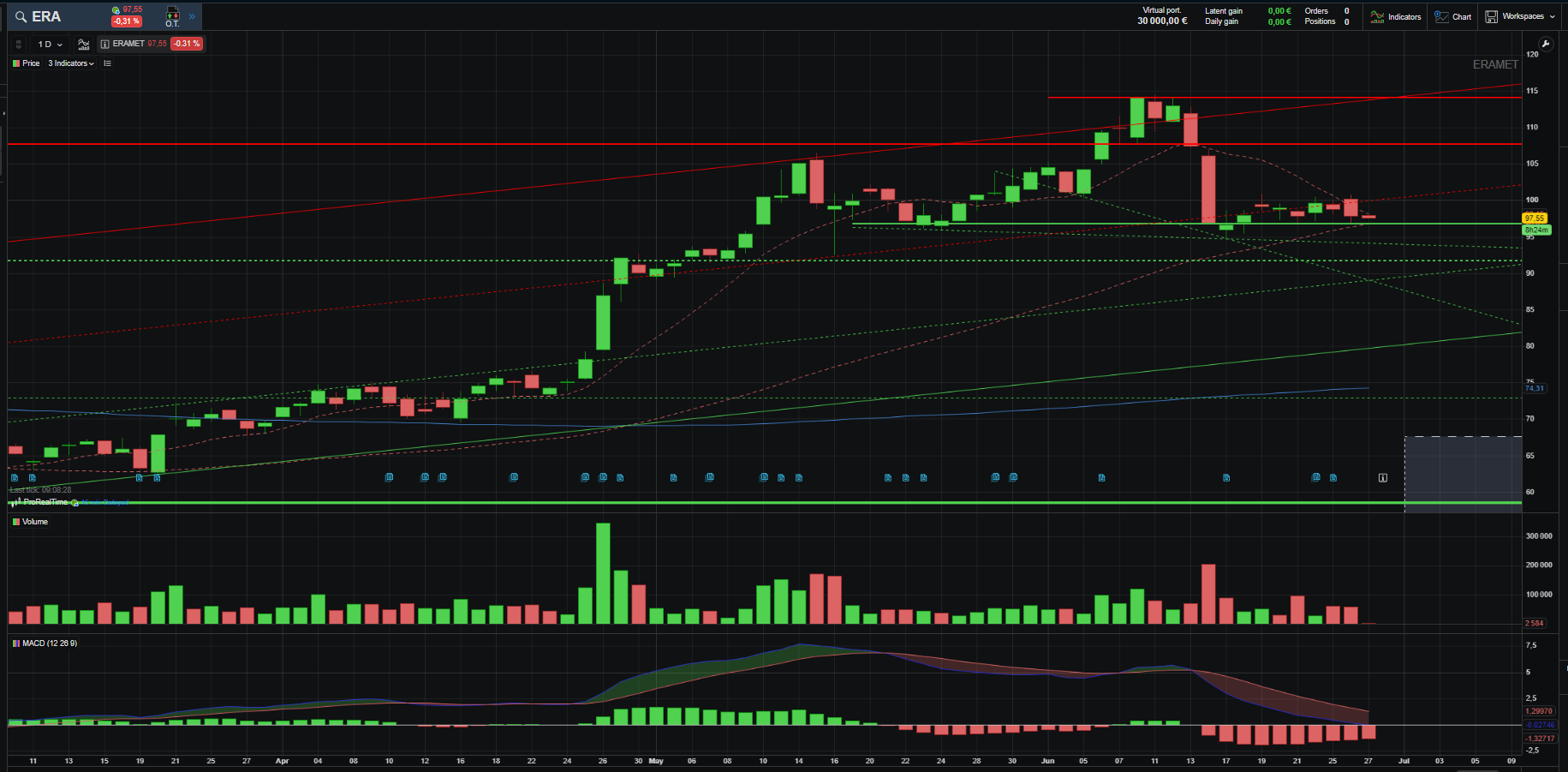The height and width of the screenshot is (772, 1568).
Task: Open the O.T. order ticket icon
Action: [172, 16]
